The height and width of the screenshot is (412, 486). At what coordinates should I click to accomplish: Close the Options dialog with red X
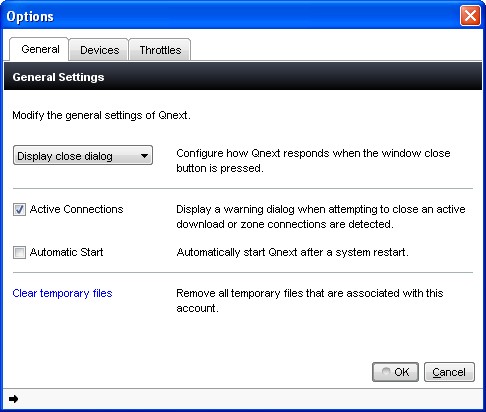click(x=470, y=16)
